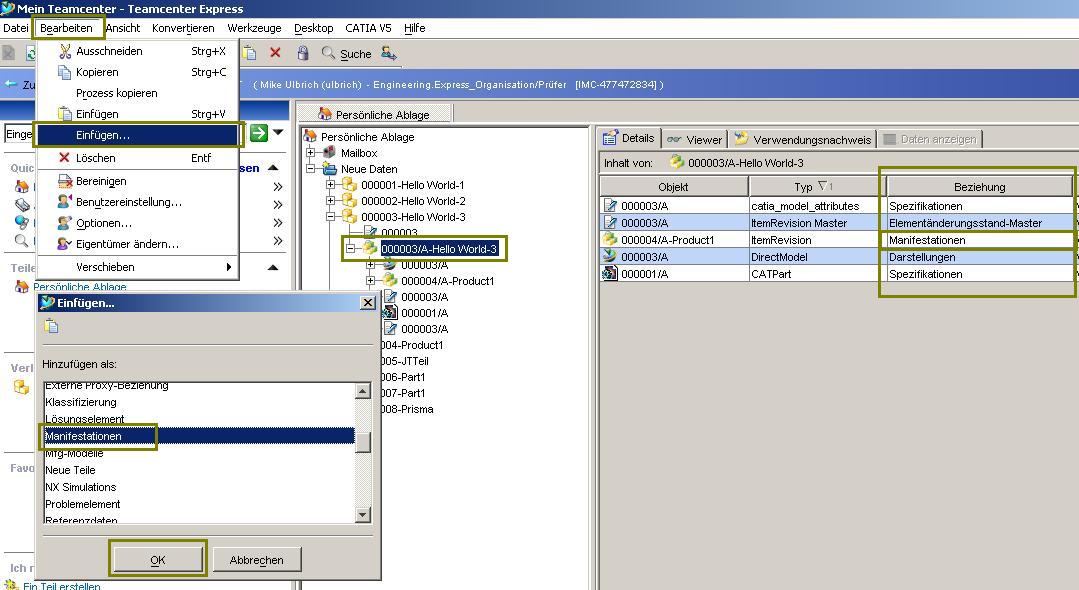
Task: Click the back arrow icon in the blue header
Action: [10, 84]
